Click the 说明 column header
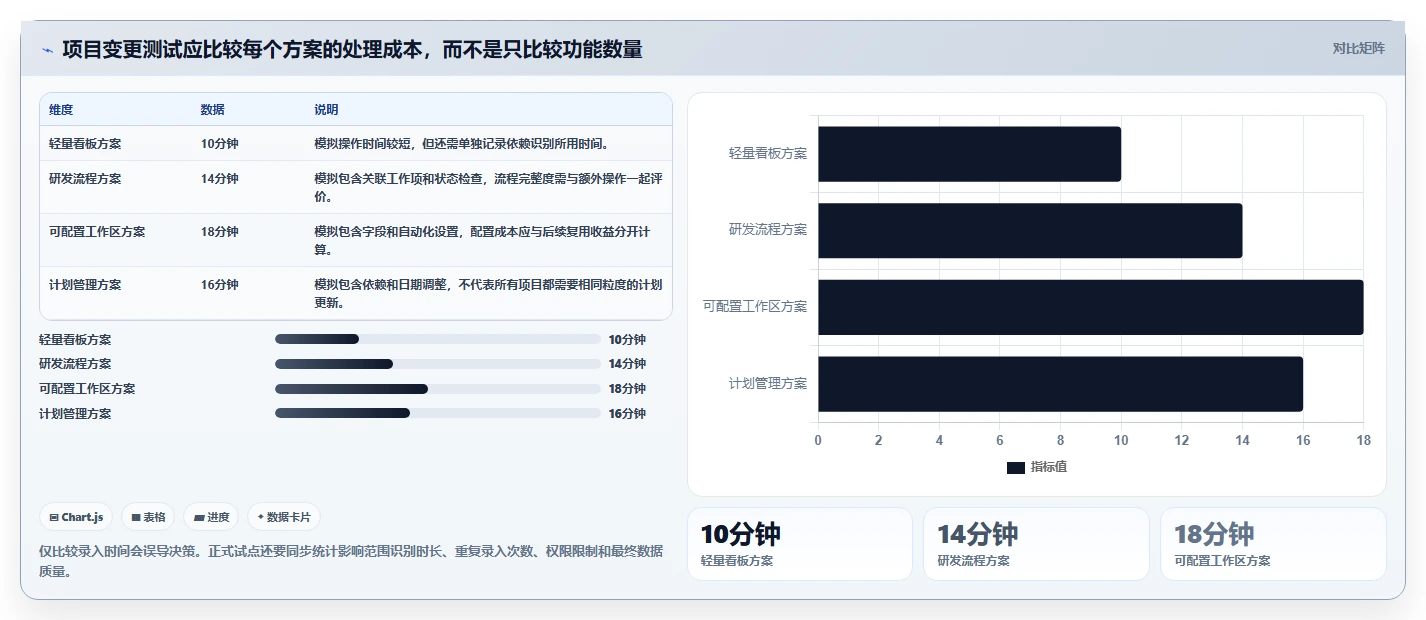The width and height of the screenshot is (1426, 620). coord(326,110)
